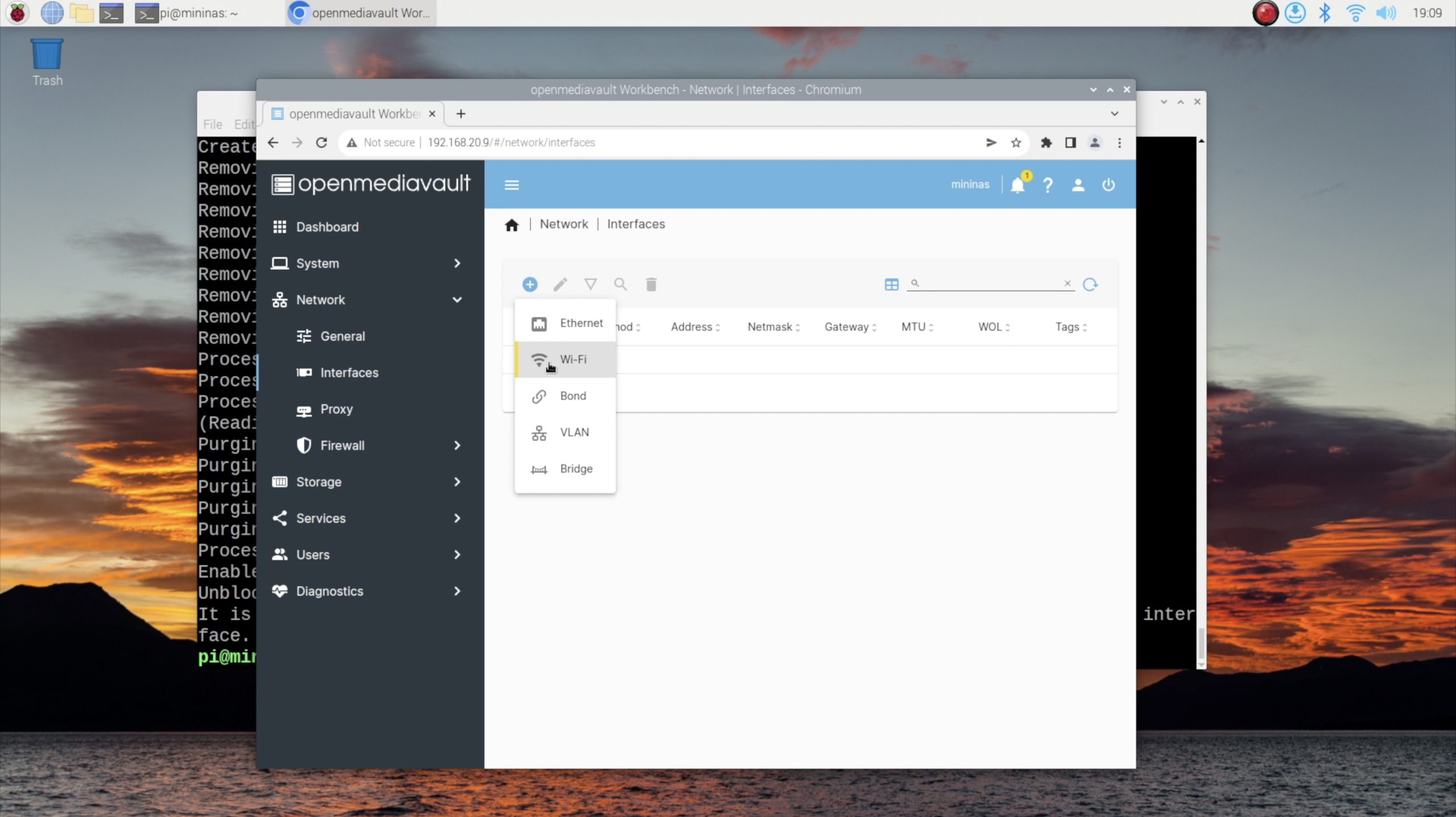
Task: Toggle the sidebar with hamburger menu icon
Action: pos(511,185)
